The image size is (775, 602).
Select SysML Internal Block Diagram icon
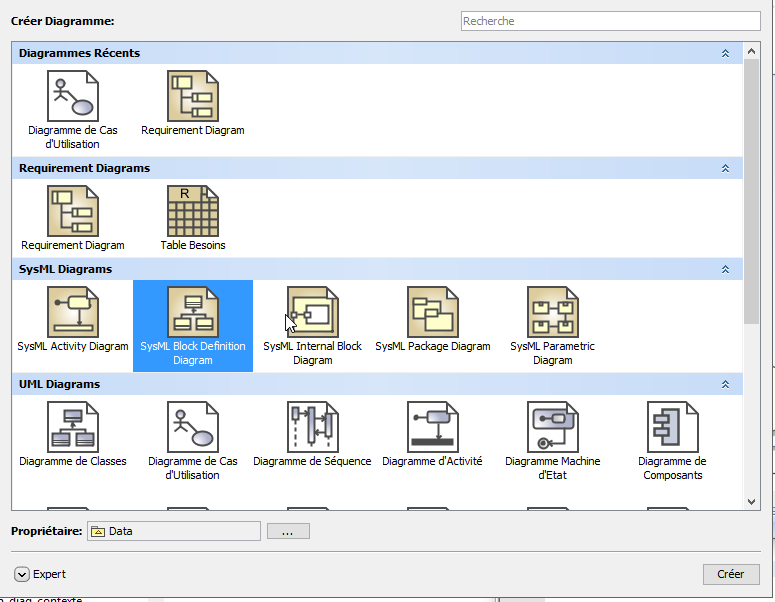click(x=313, y=312)
